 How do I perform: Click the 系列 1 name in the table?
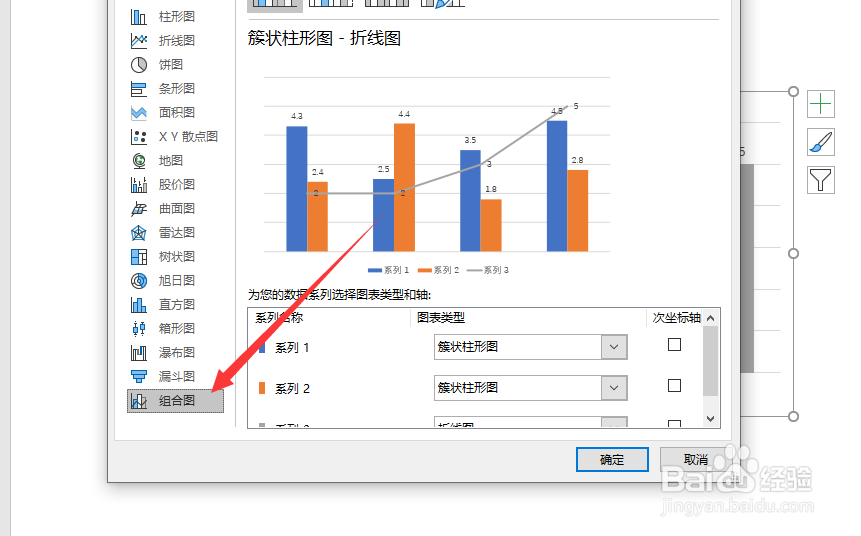(292, 348)
